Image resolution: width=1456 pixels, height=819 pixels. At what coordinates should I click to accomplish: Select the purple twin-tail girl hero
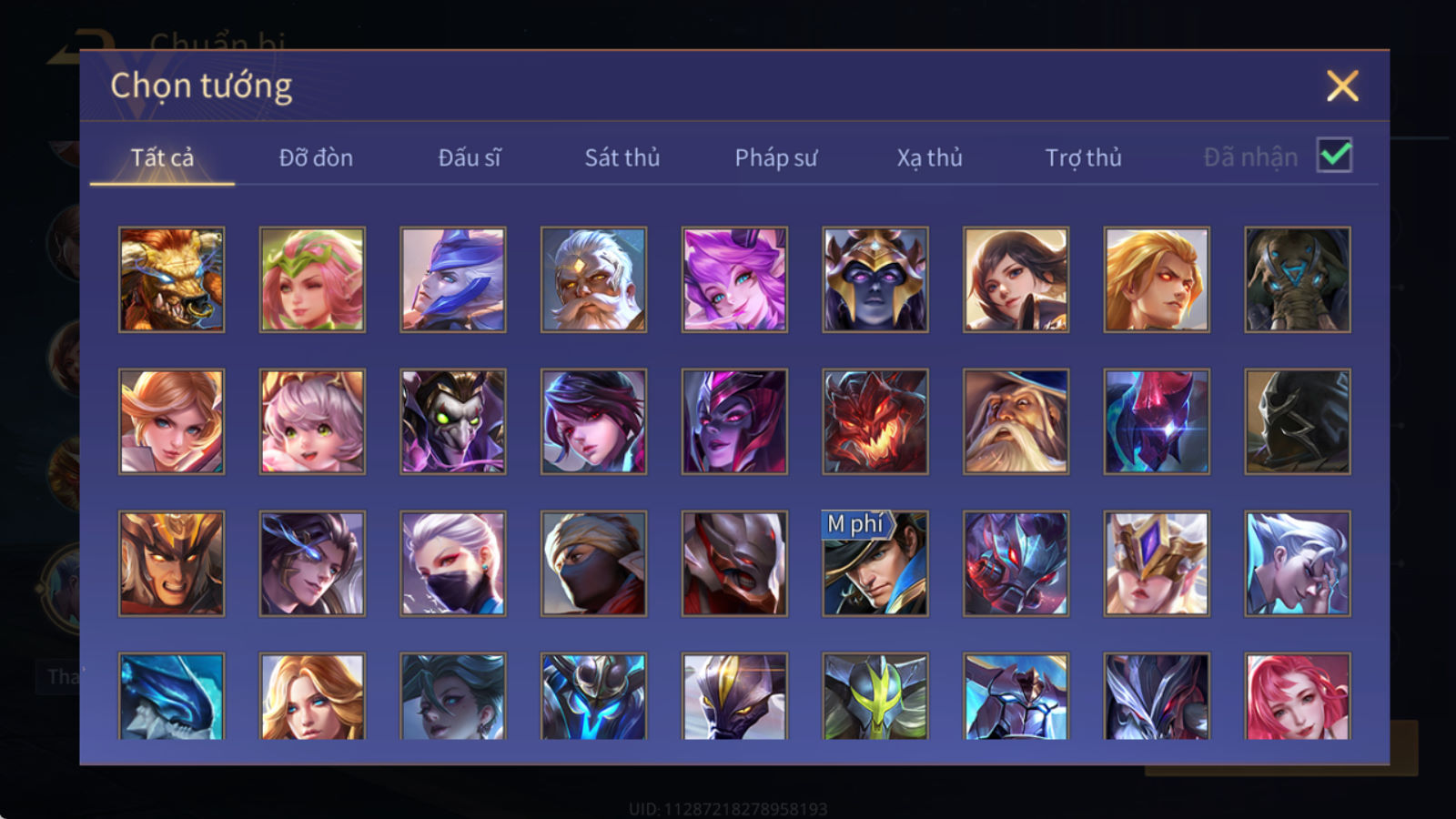coord(734,279)
